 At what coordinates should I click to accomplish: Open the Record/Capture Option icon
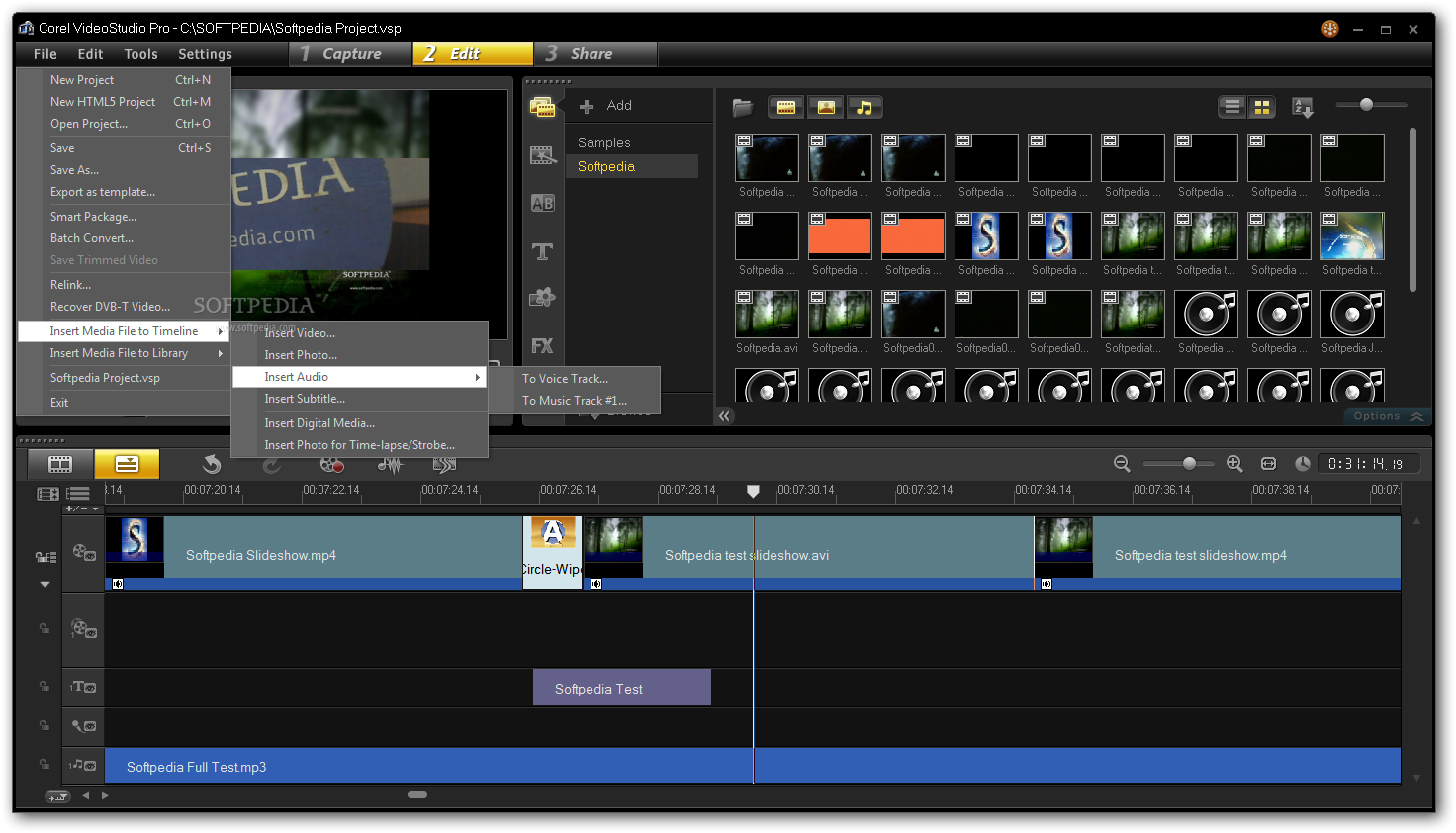point(332,464)
